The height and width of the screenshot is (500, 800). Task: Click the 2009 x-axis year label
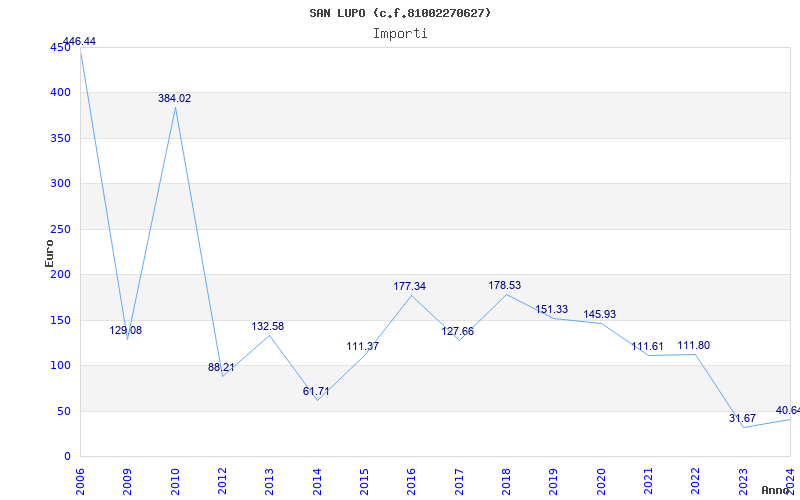(x=128, y=482)
